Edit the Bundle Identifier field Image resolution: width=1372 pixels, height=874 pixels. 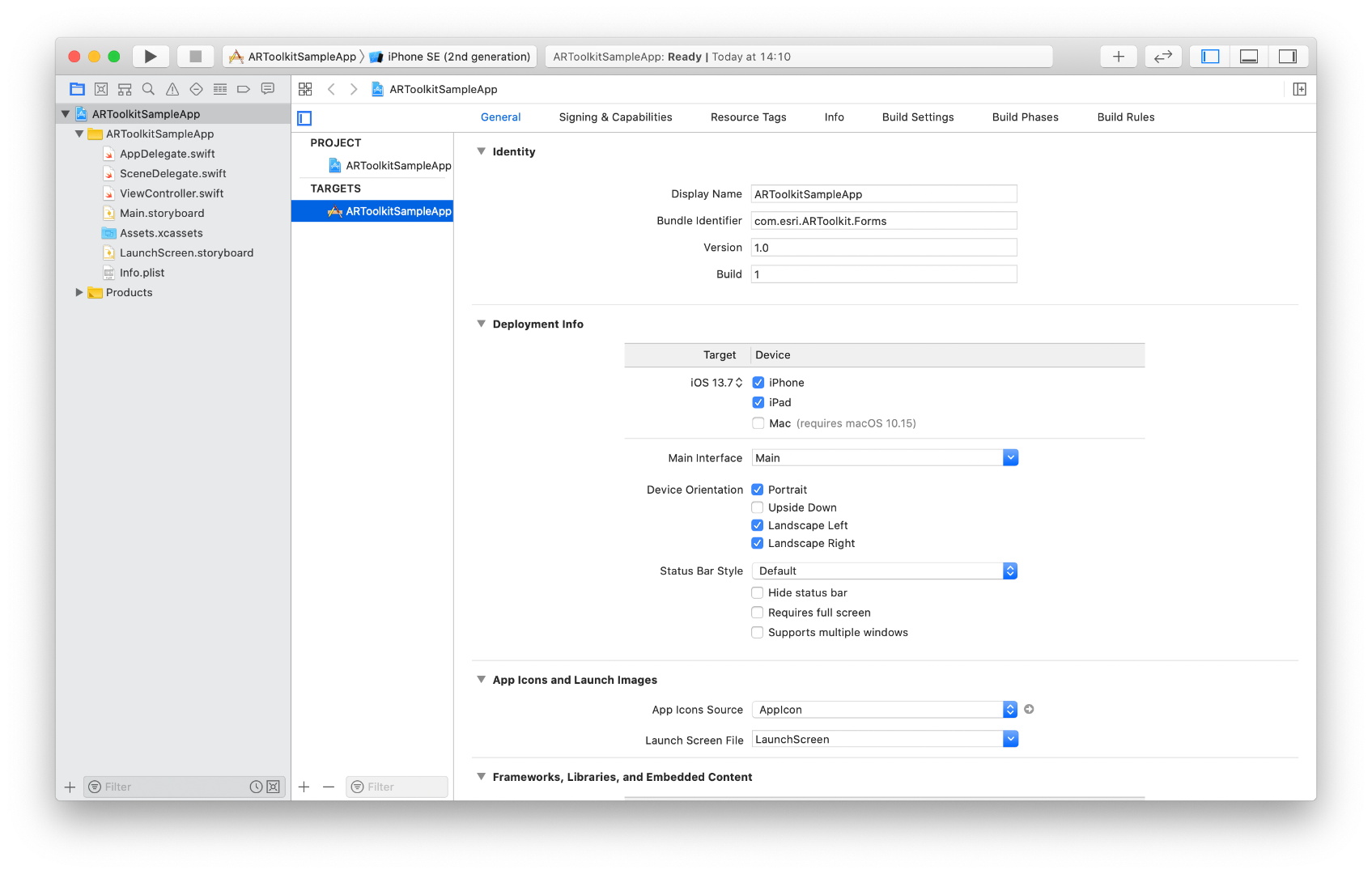click(x=884, y=221)
